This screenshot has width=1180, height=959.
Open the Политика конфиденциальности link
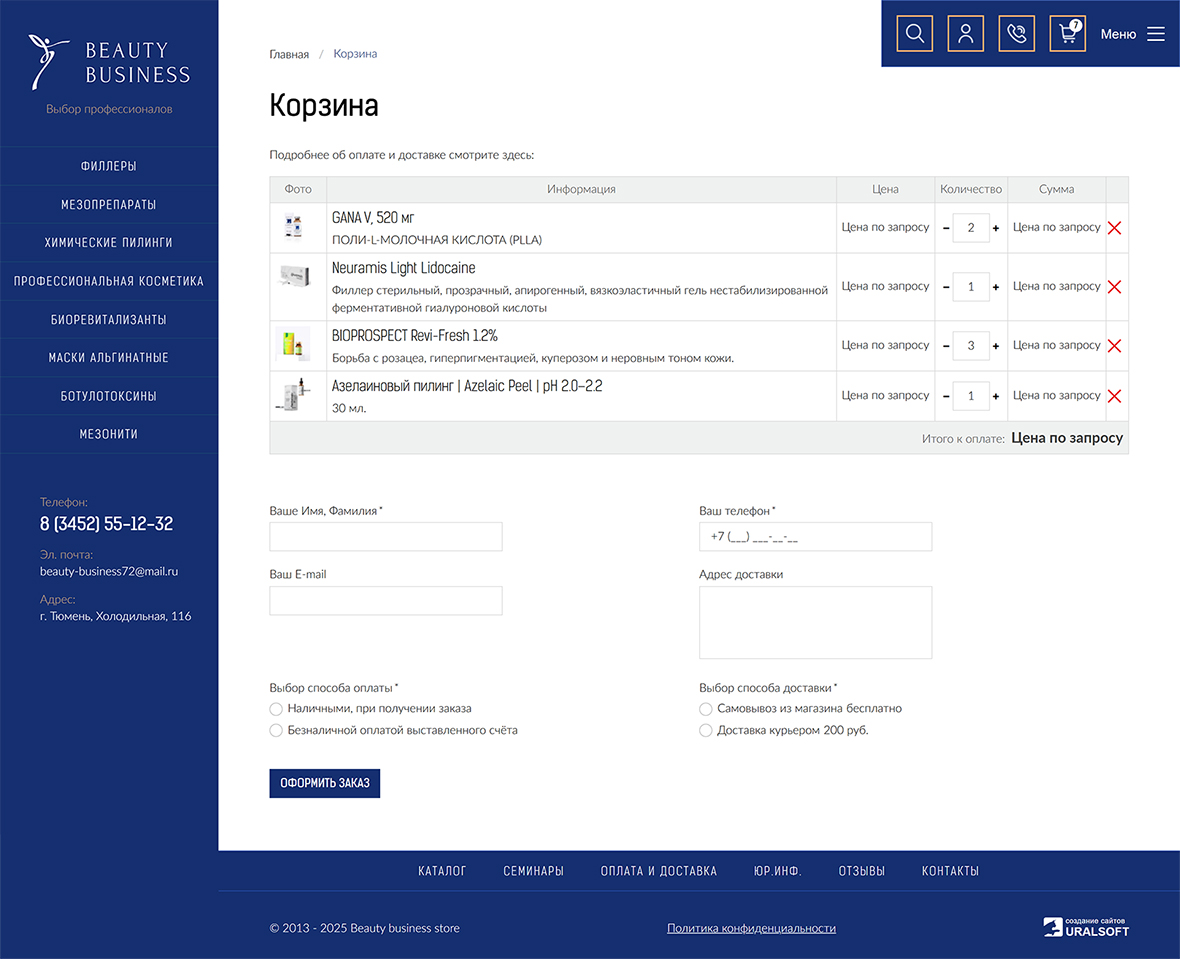(751, 928)
